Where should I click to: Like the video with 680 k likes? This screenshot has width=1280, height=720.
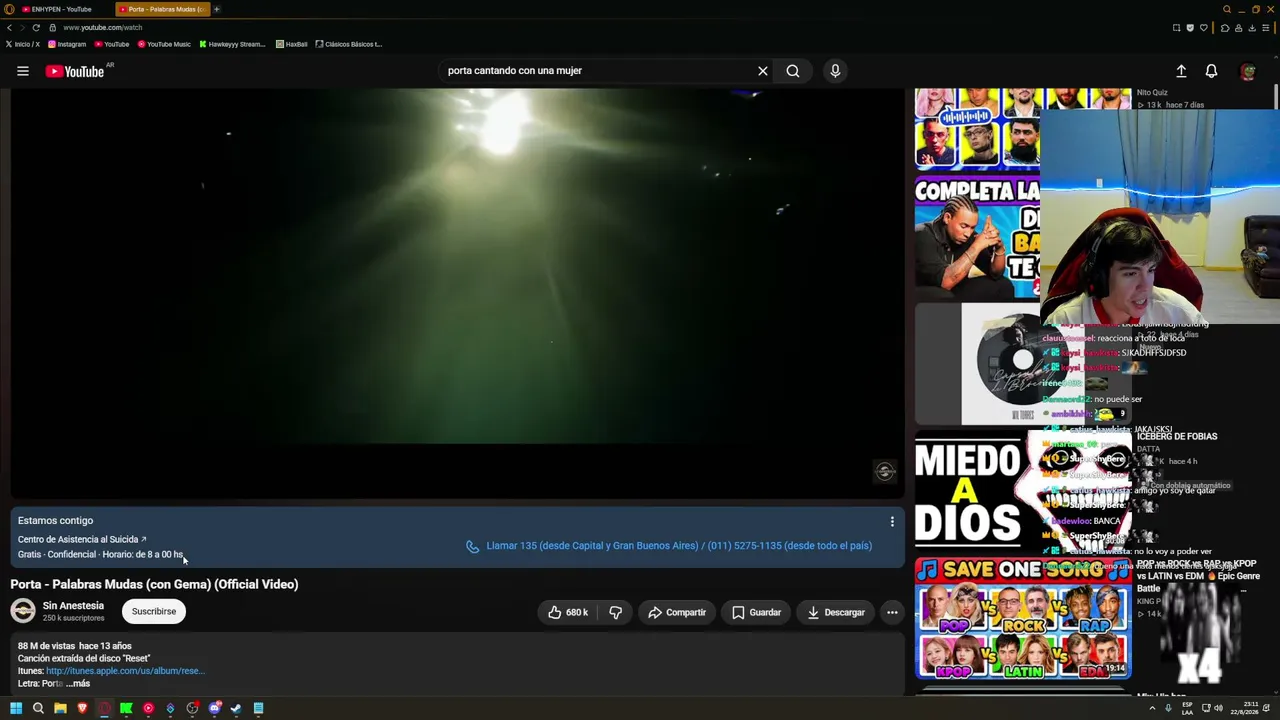(x=567, y=612)
